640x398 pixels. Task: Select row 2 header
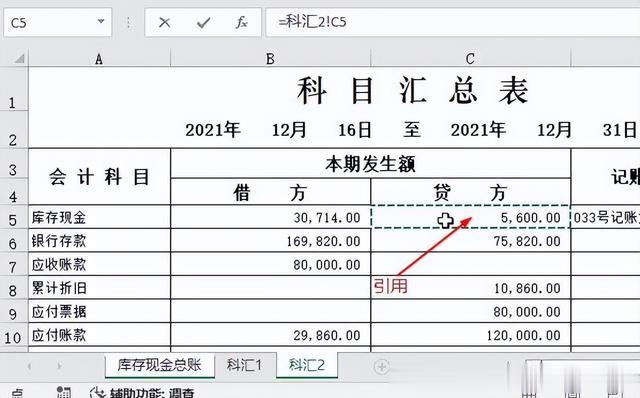(13, 129)
